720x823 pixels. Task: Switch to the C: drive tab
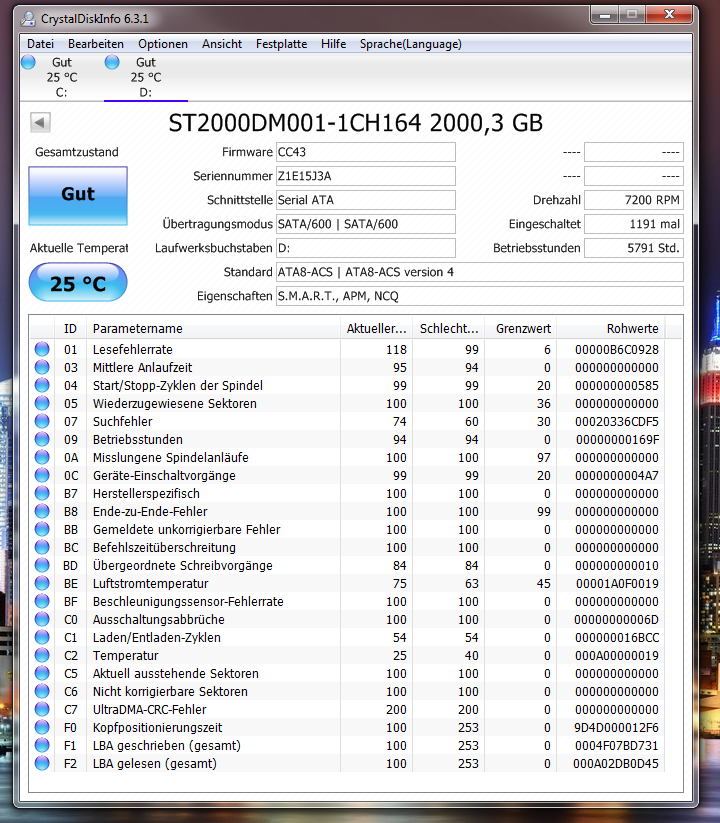click(61, 77)
